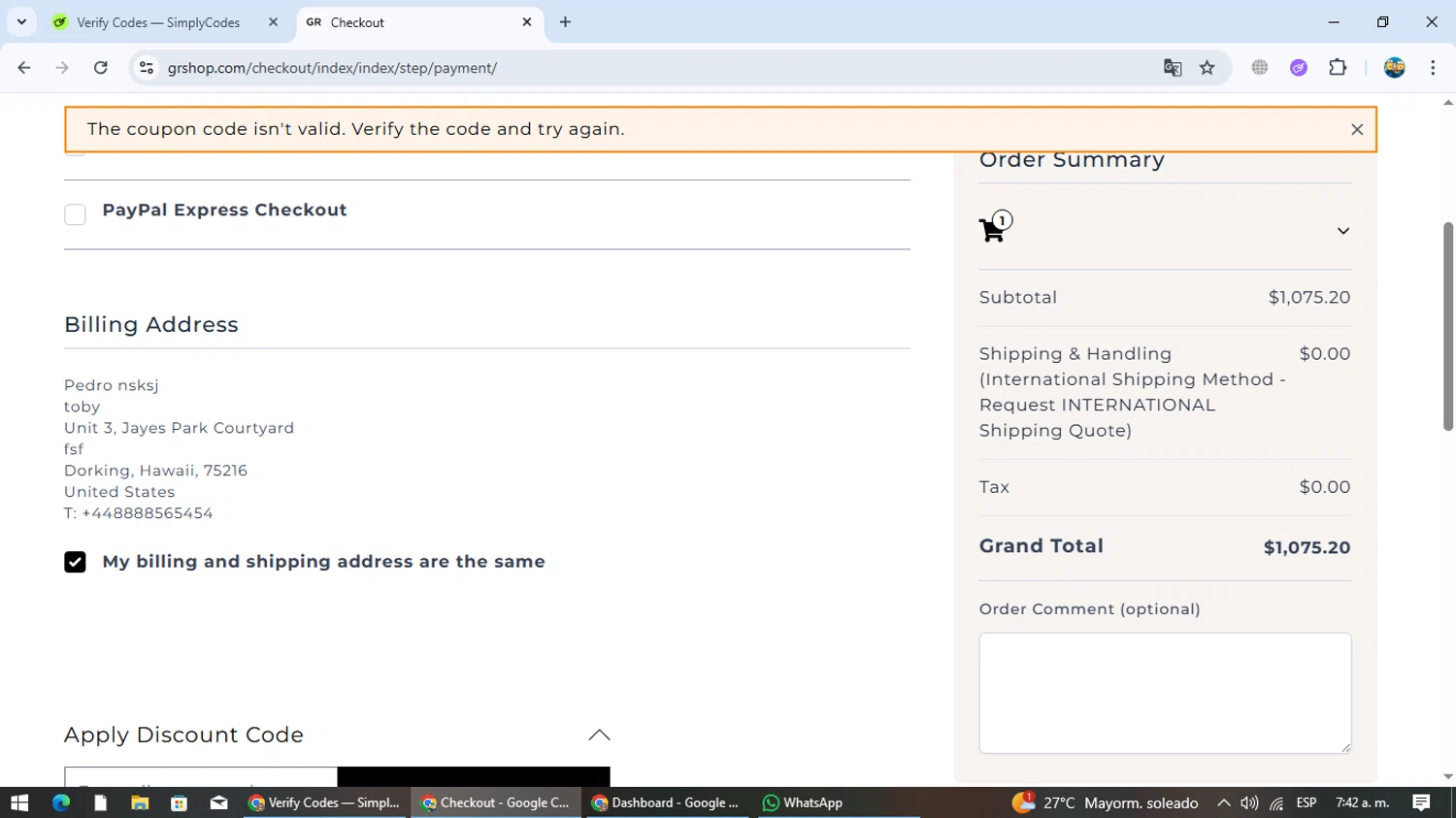Open Microsoft Store from taskbar

click(x=179, y=802)
